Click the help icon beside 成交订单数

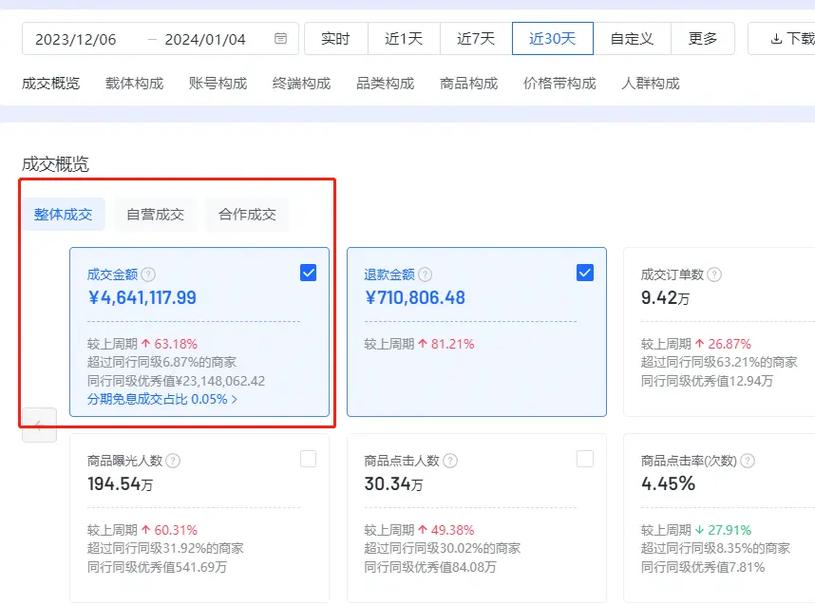[715, 274]
